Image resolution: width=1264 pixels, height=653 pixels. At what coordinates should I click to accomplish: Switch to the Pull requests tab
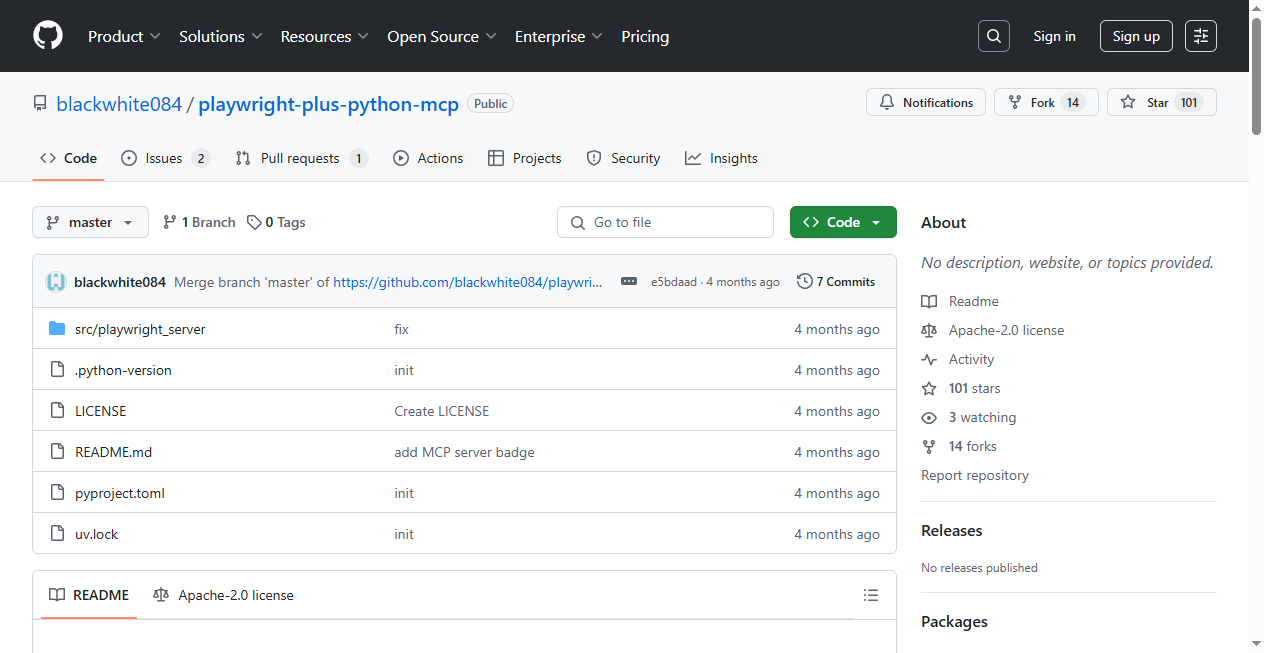coord(302,158)
